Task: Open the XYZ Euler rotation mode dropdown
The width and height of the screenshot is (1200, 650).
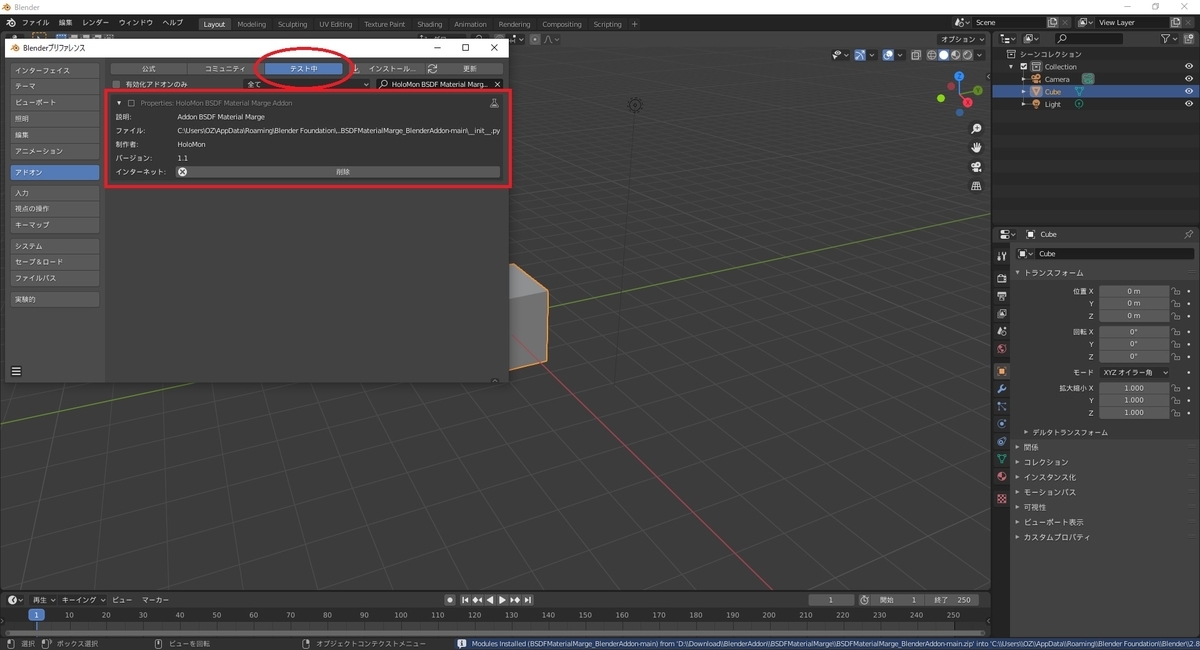Action: [1134, 372]
